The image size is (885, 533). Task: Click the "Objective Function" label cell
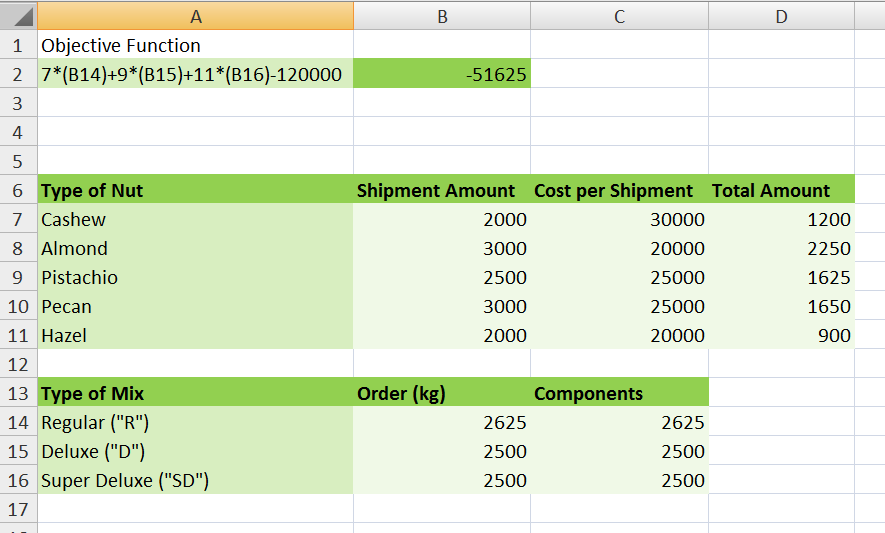pos(195,45)
